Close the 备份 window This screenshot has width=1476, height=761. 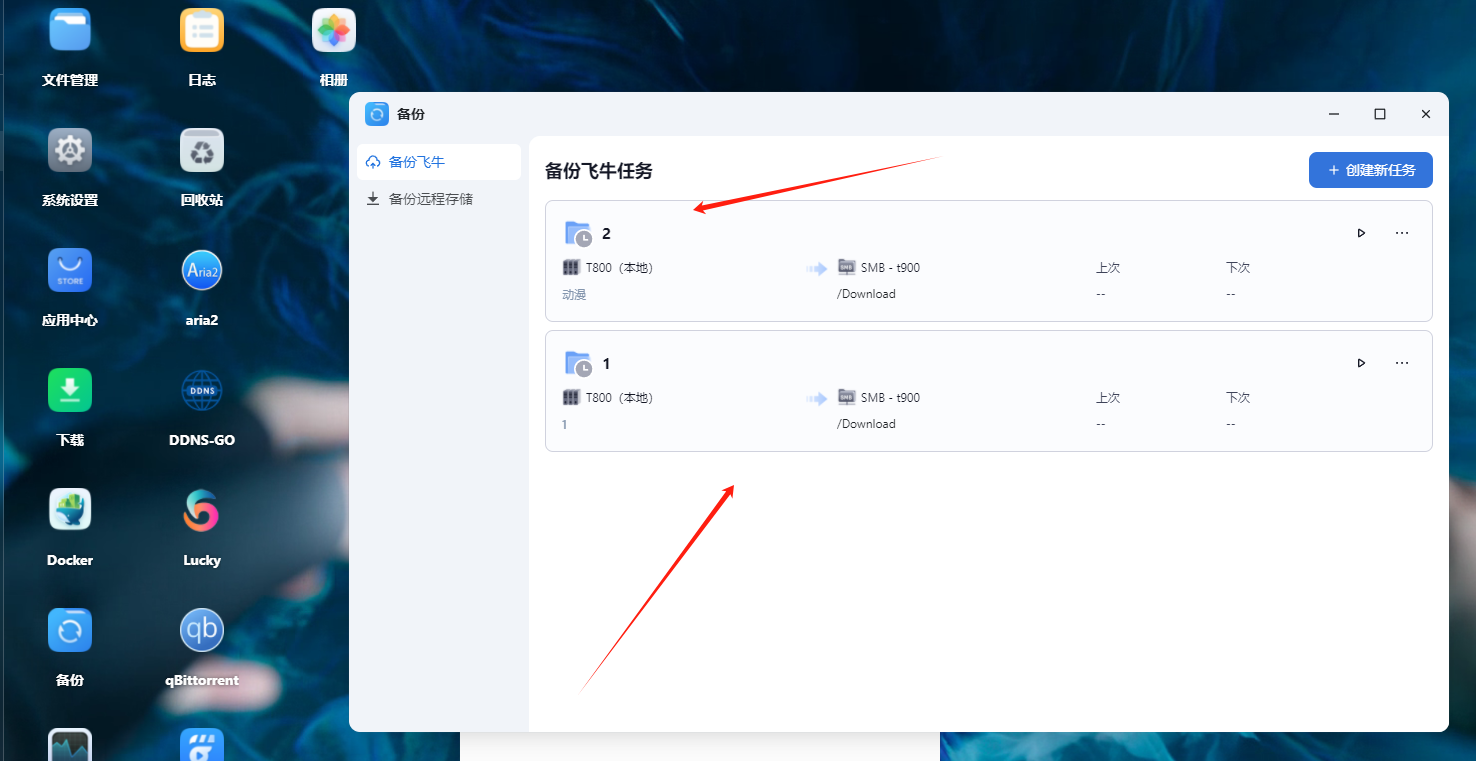pos(1426,114)
